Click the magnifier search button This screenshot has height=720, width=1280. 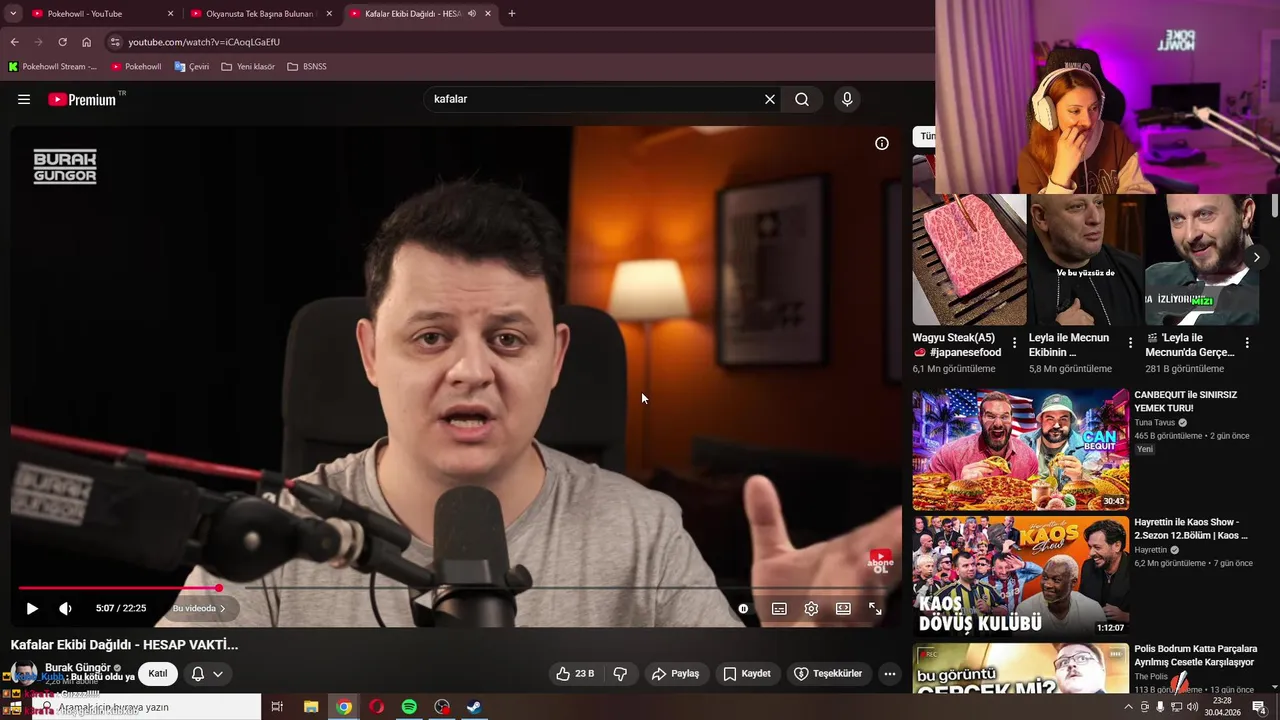point(802,99)
